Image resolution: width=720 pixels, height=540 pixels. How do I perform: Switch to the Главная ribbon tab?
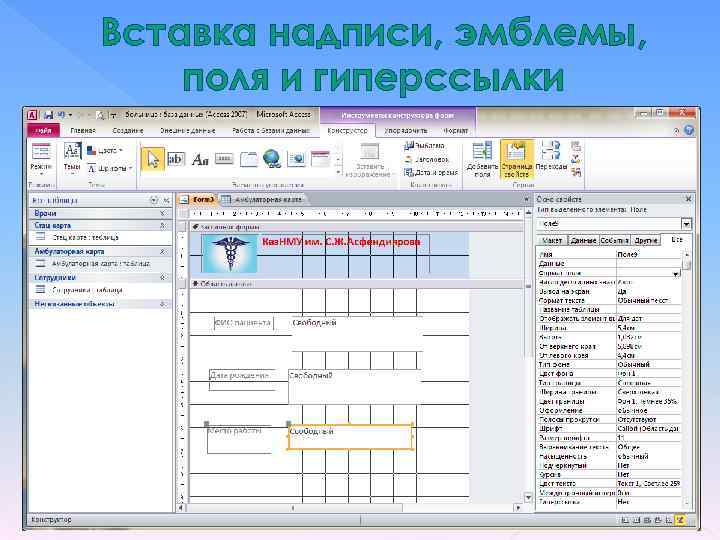[83, 130]
